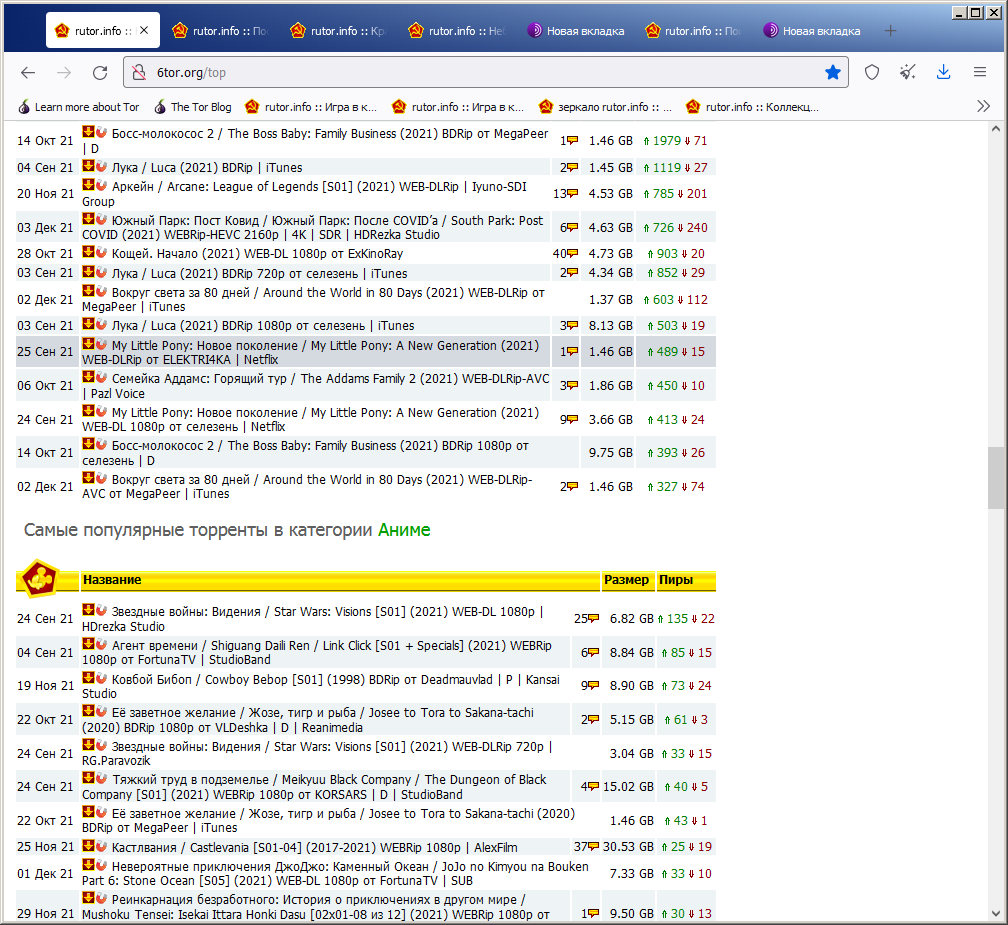Open Castlevania [S01-04] torrent page
This screenshot has height=925, width=1008.
click(x=314, y=847)
